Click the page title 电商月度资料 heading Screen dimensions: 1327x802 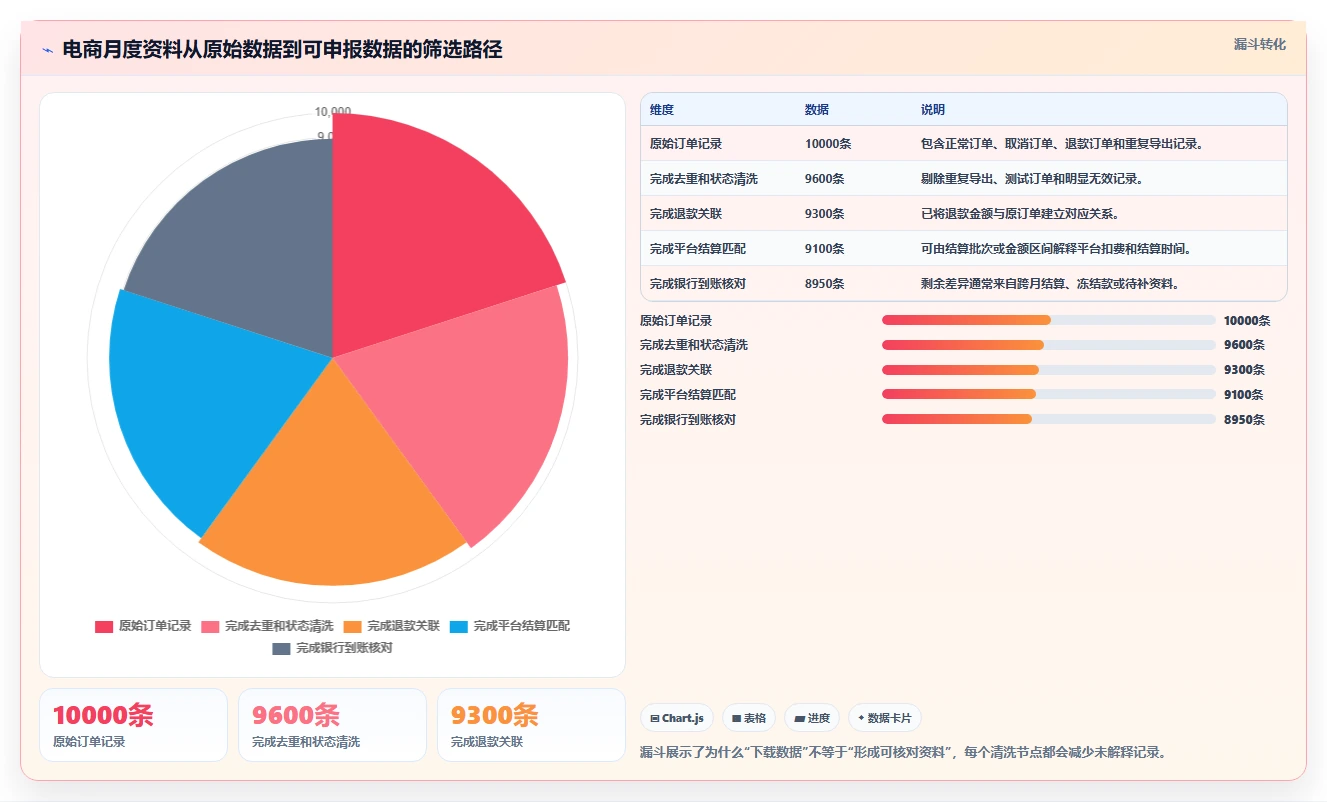pos(283,50)
